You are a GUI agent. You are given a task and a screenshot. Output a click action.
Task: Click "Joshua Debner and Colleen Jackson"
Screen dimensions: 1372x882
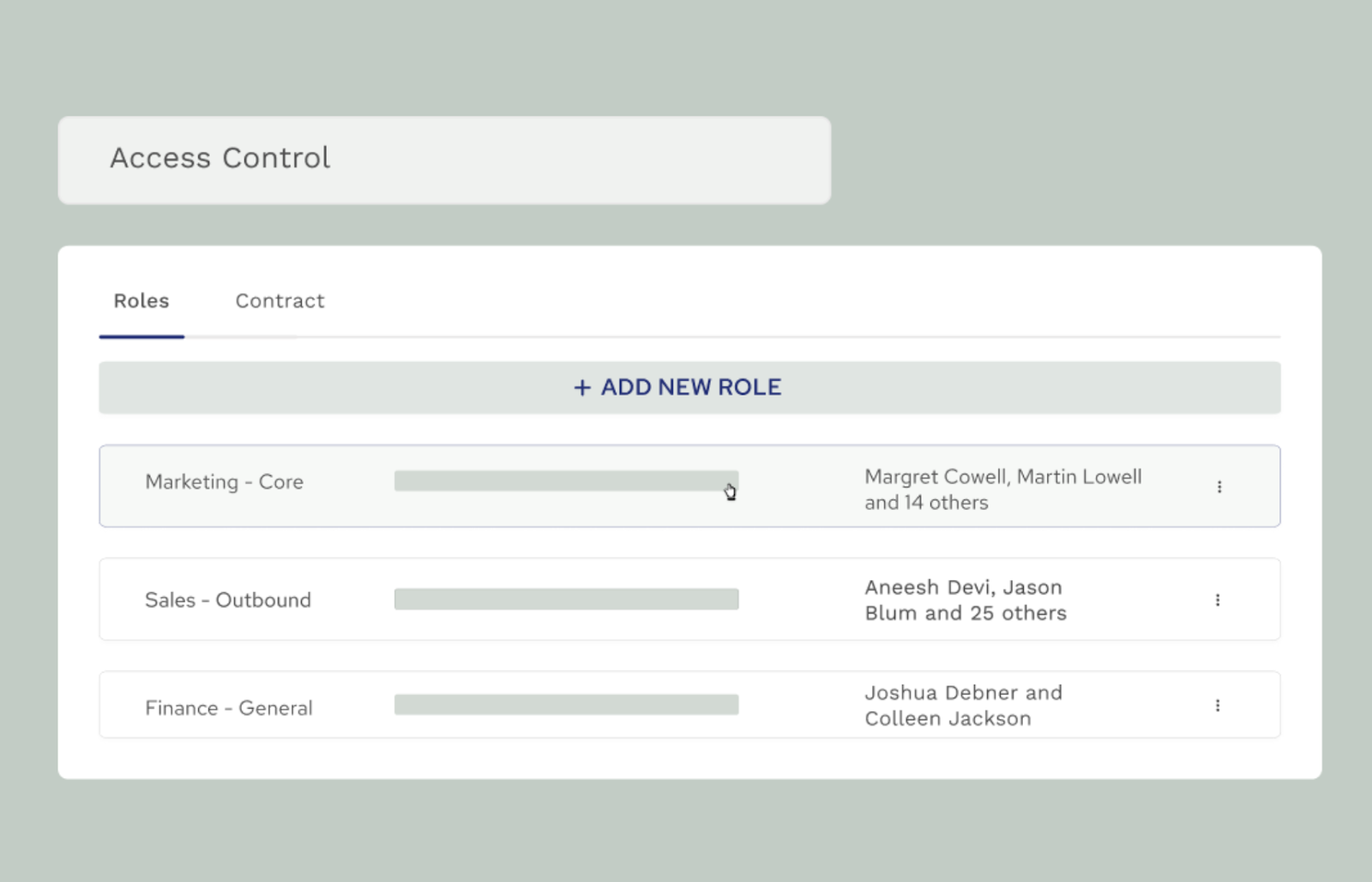point(963,704)
